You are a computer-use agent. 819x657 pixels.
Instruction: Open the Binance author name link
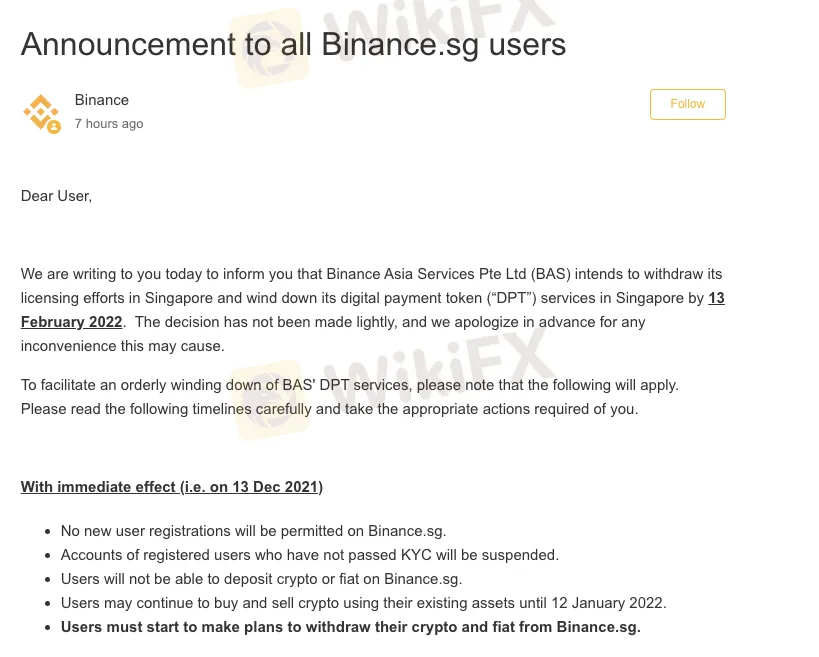coord(101,100)
